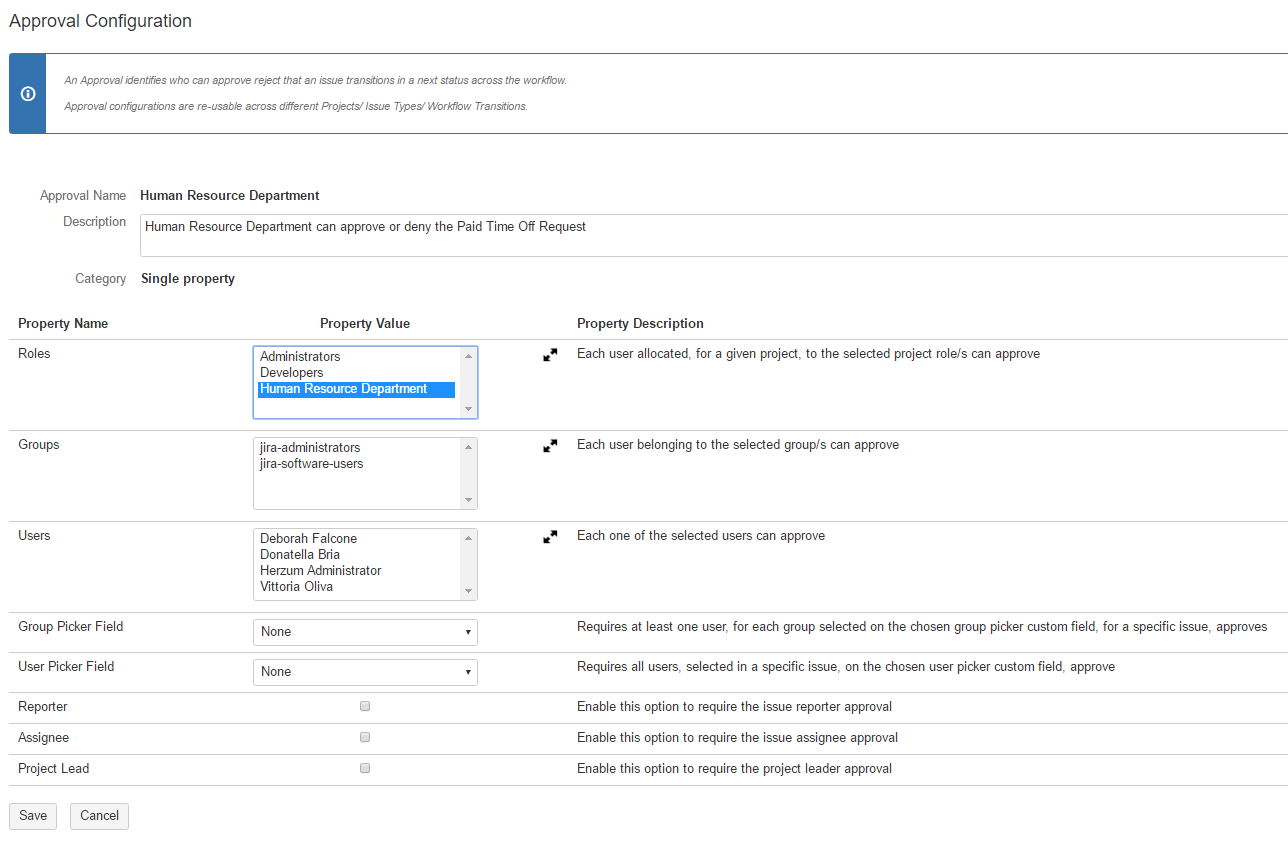Select Administrators in the Roles list

tap(300, 357)
